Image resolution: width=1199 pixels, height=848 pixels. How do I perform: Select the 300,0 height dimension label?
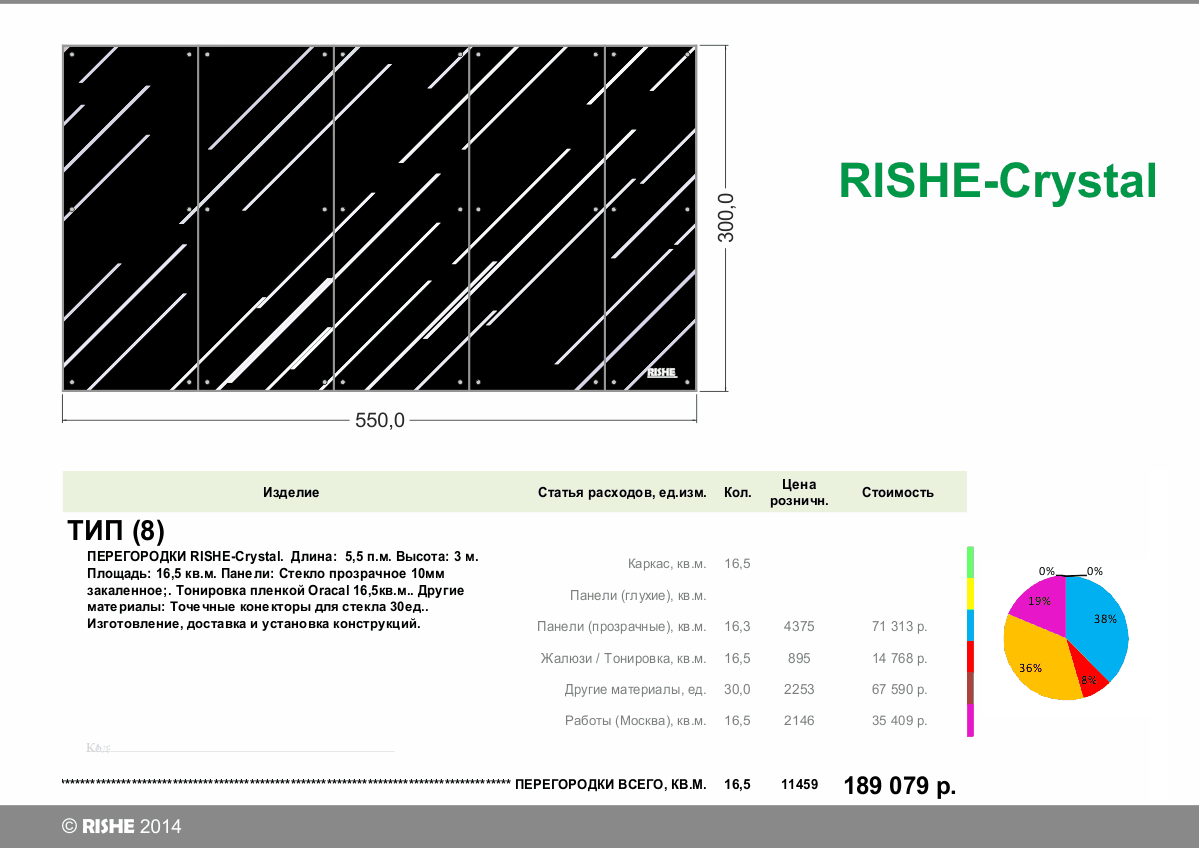(726, 218)
